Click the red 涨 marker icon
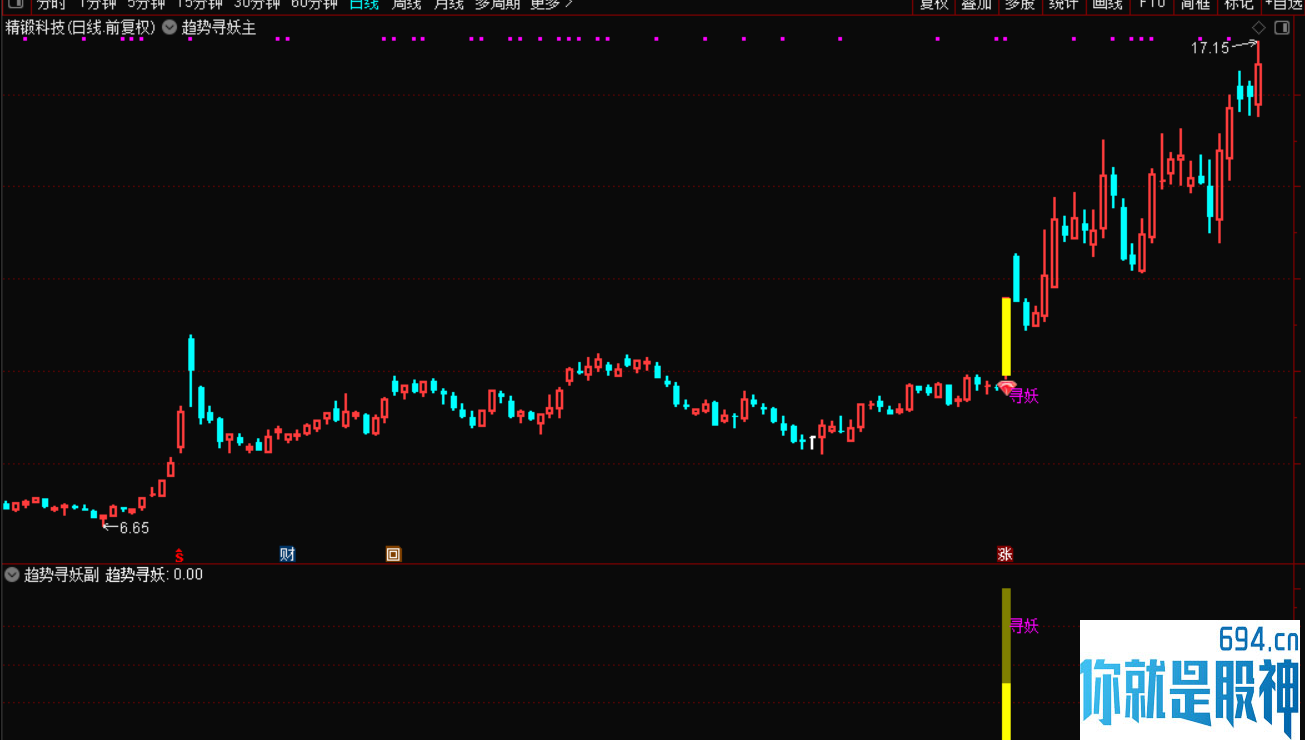 [1005, 554]
